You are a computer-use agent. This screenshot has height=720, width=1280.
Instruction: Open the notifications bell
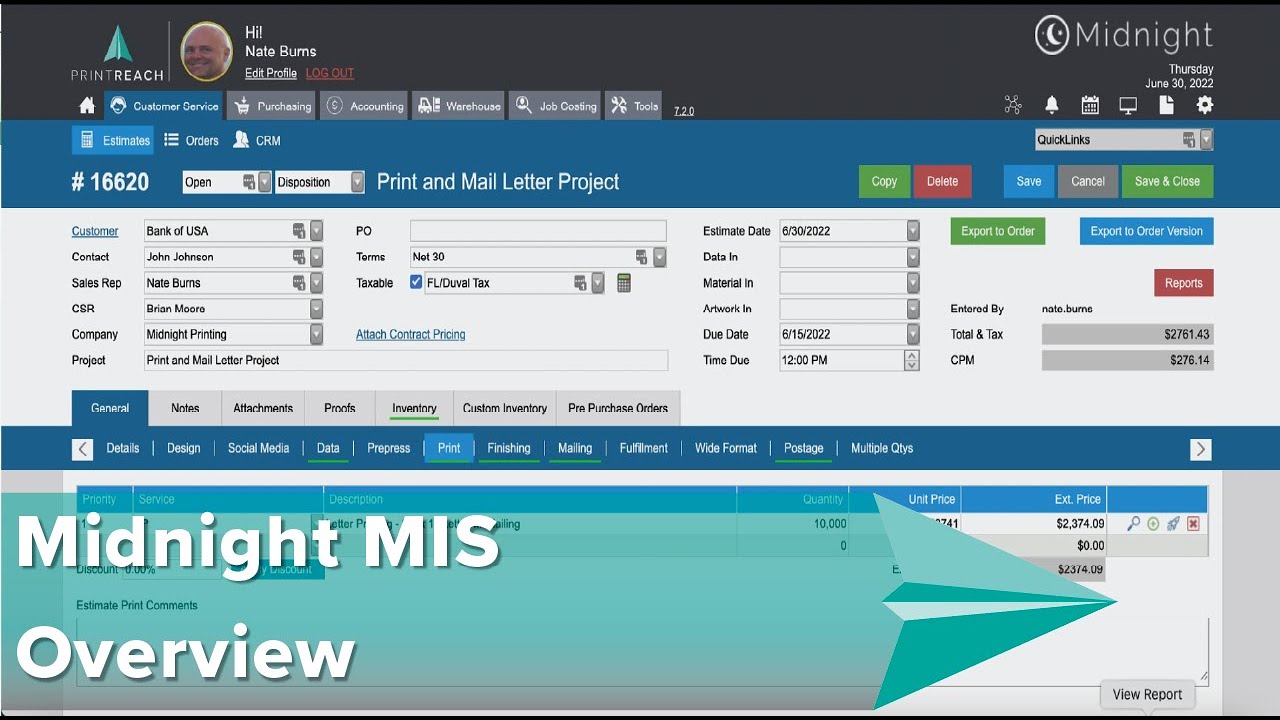[x=1052, y=105]
